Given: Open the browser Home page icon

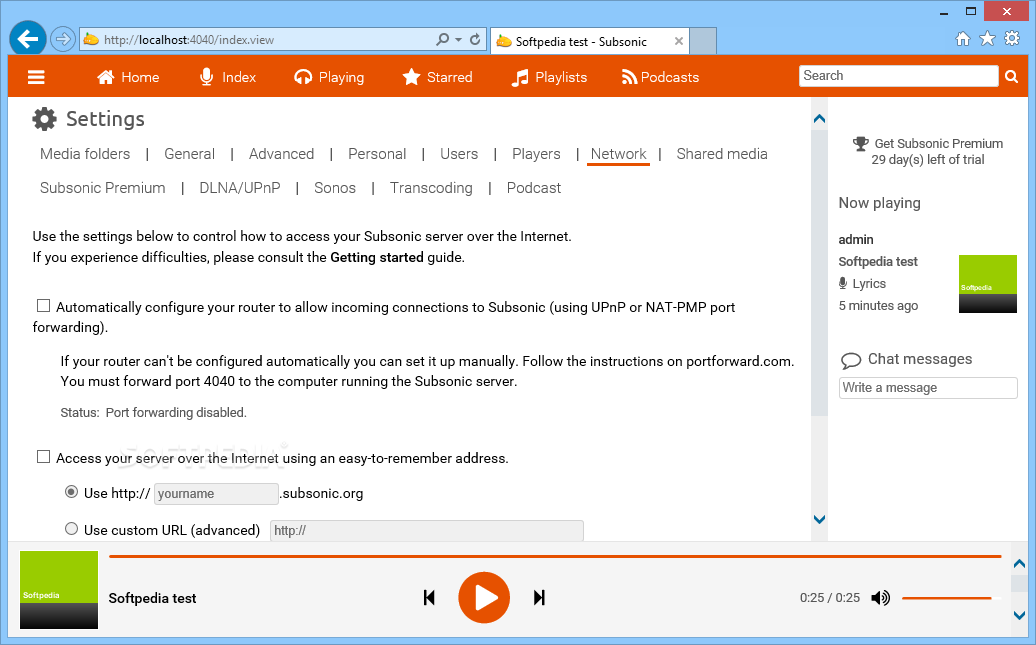Looking at the screenshot, I should [x=963, y=39].
